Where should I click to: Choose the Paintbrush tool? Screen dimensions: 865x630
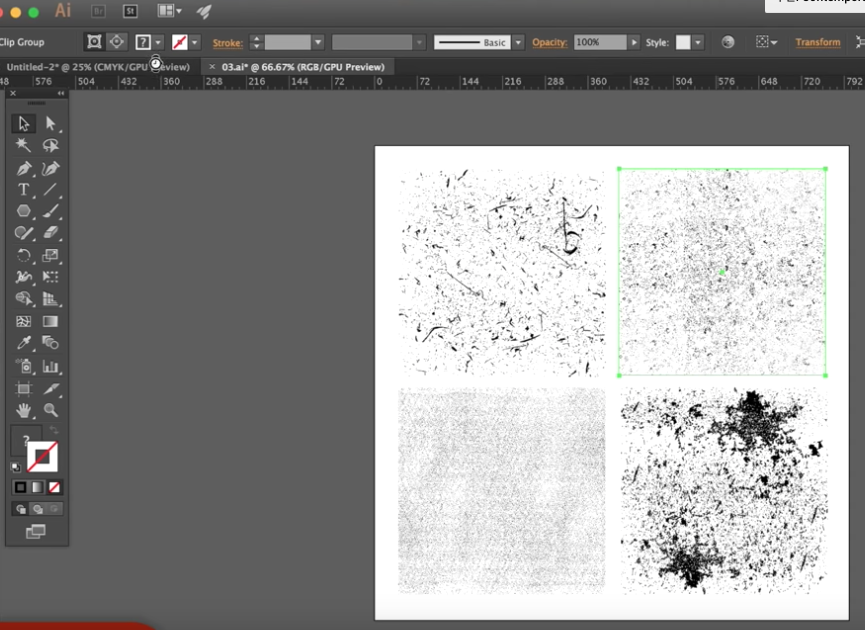click(50, 211)
